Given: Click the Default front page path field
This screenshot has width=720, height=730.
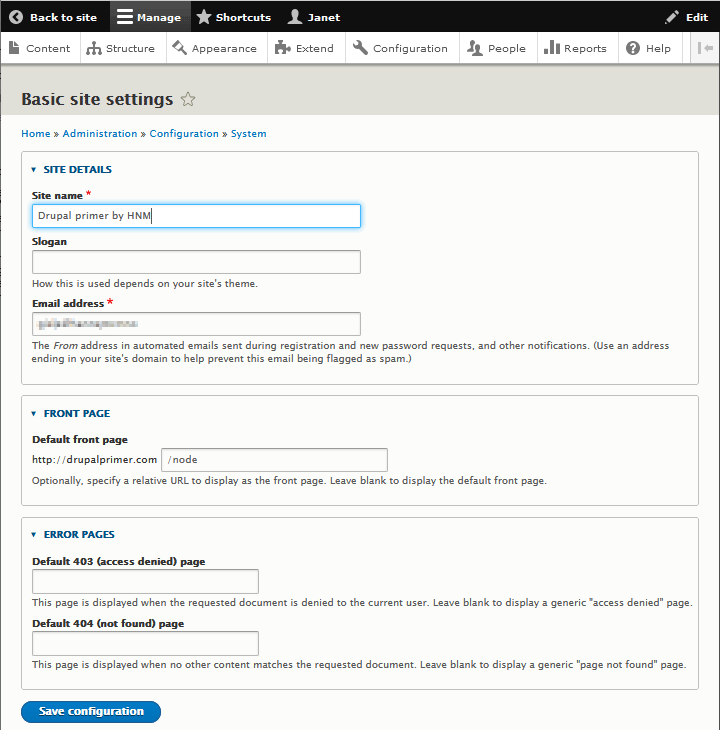Looking at the screenshot, I should pyautogui.click(x=274, y=460).
